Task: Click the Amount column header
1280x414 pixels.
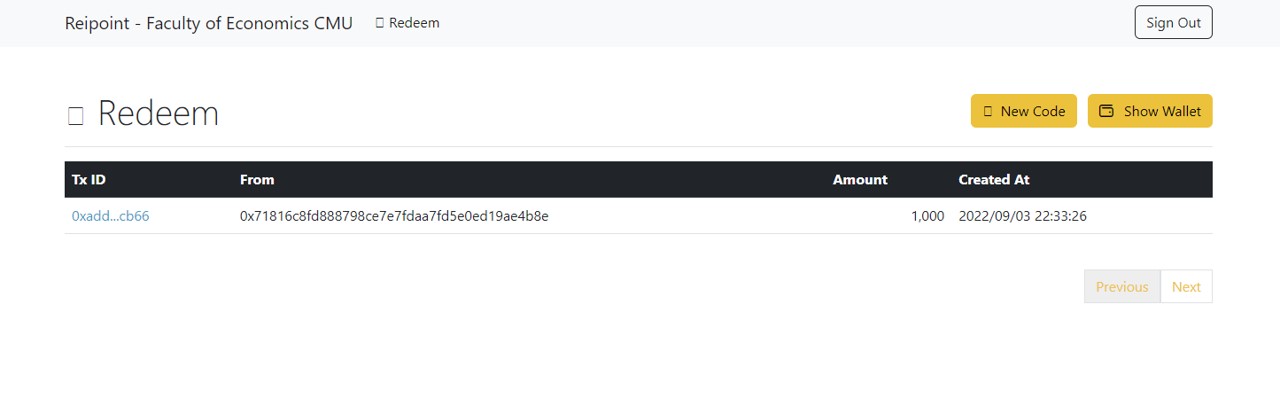Action: (860, 180)
